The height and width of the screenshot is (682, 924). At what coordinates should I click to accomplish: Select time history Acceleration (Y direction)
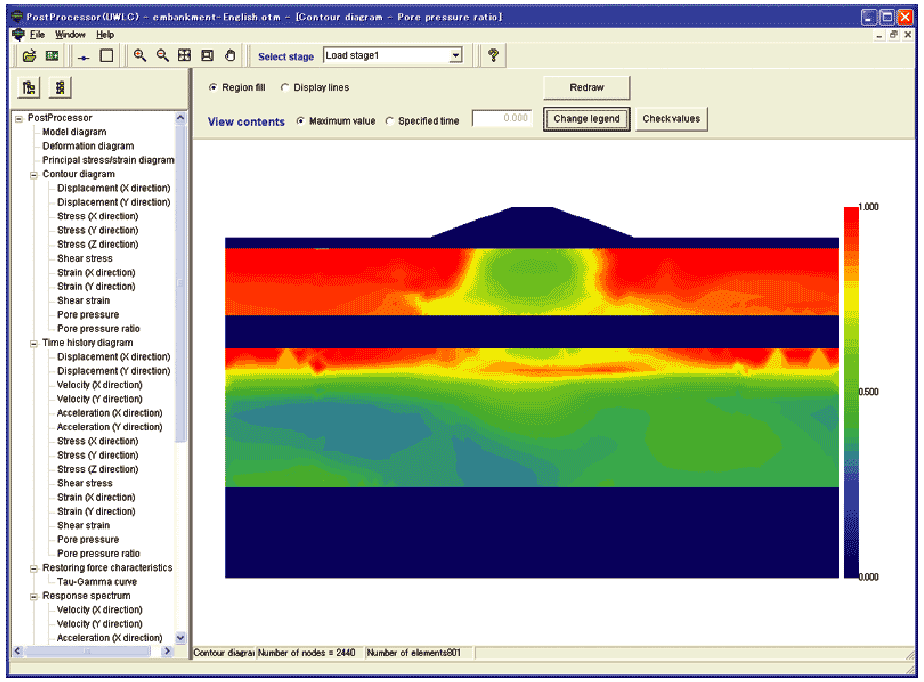pos(109,427)
